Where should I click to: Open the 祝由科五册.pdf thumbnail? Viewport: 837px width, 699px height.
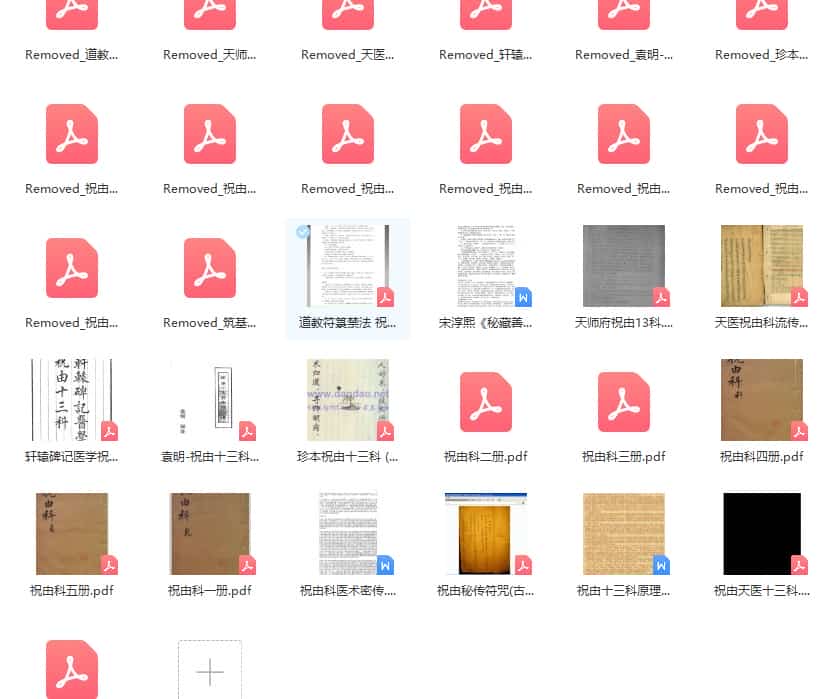[72, 534]
